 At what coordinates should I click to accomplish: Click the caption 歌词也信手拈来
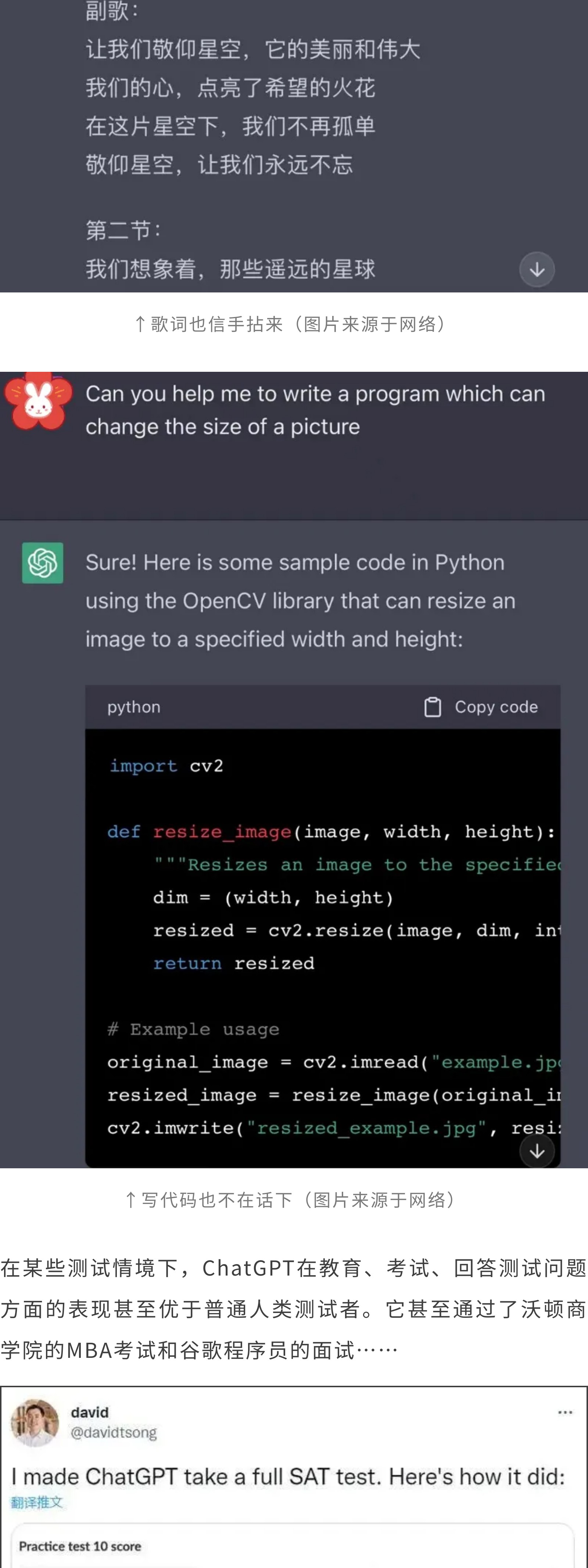click(x=290, y=324)
